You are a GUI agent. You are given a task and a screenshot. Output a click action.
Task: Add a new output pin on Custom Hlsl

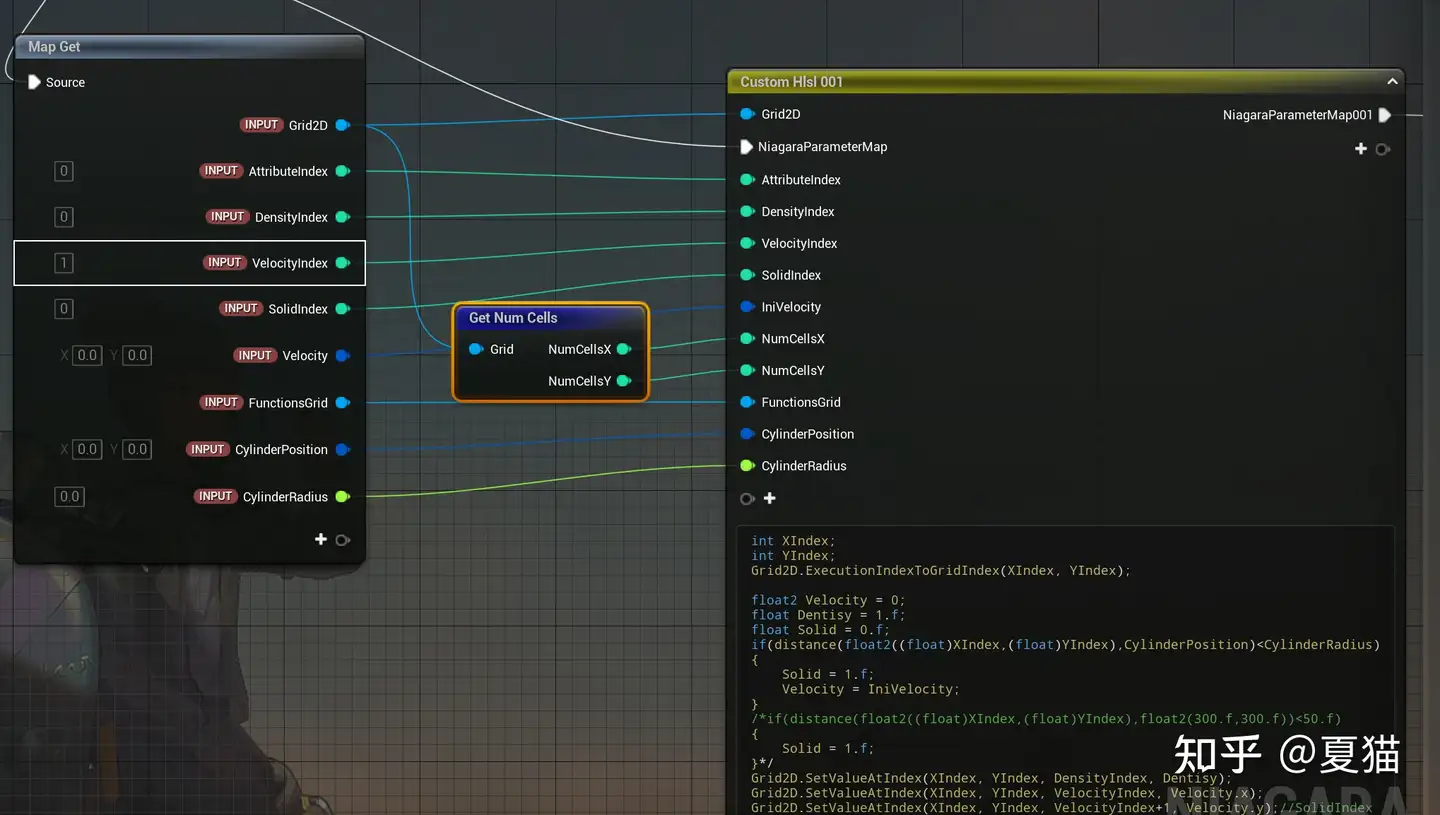coord(1361,149)
